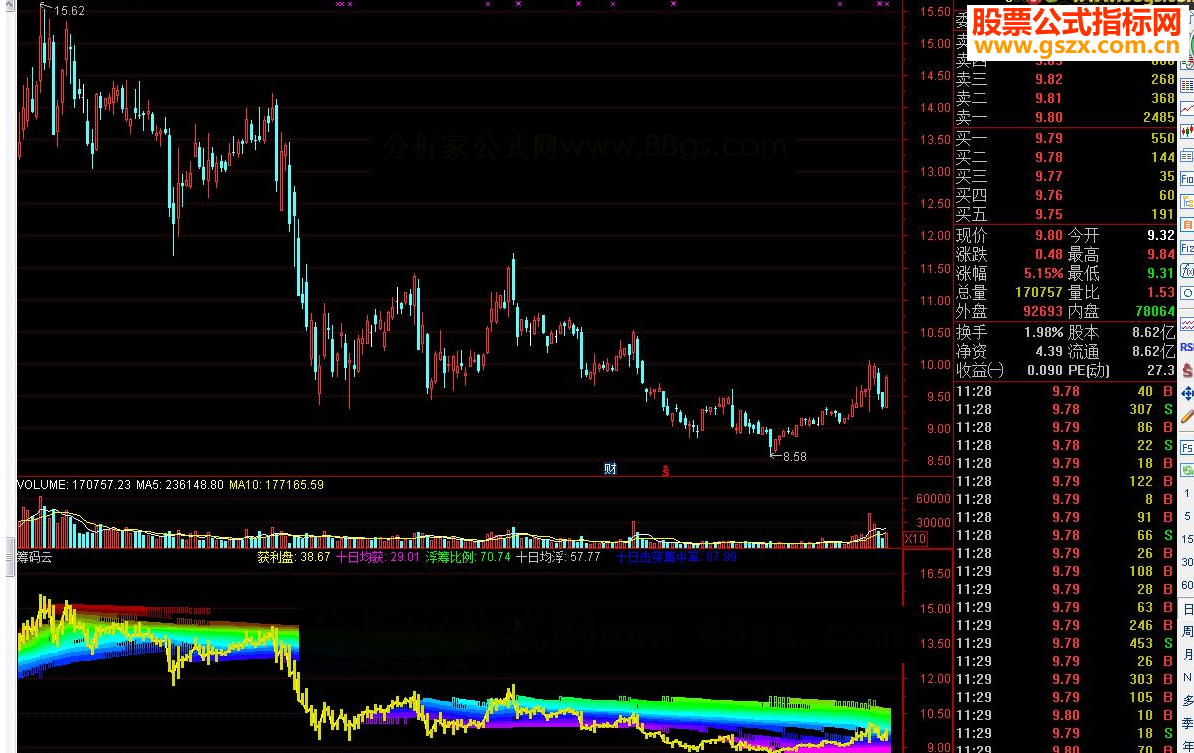Switch to 60-minute period

coord(1187,585)
